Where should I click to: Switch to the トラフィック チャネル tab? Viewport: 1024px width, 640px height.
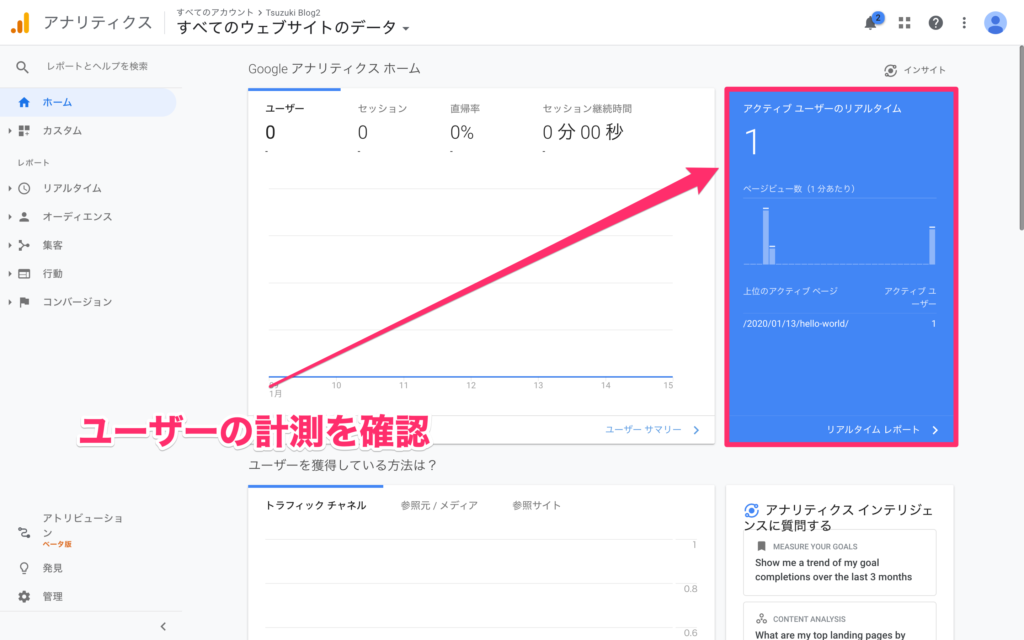point(315,505)
